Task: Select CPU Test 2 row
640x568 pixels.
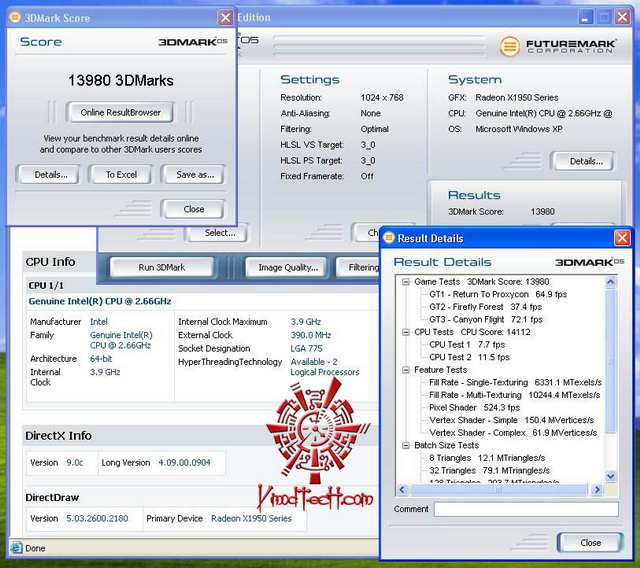Action: (x=469, y=357)
